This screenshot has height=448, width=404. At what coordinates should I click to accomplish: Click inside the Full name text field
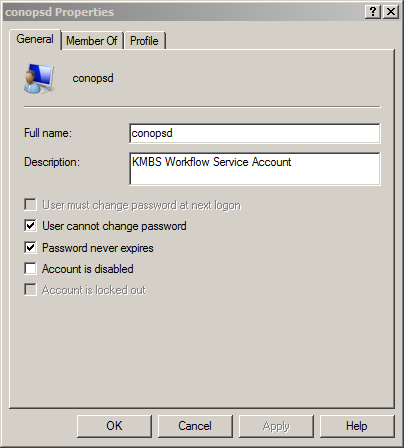tap(255, 133)
